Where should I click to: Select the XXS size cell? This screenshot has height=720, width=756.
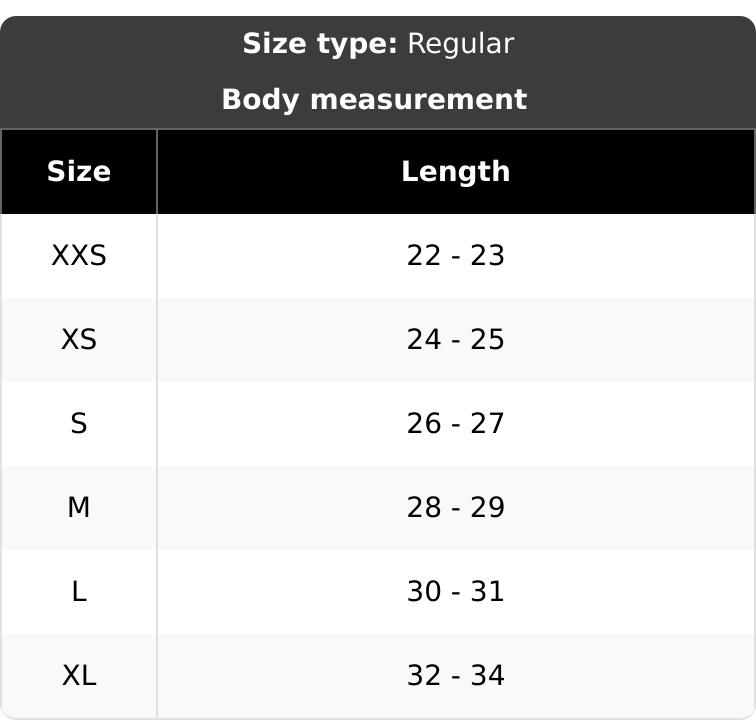pos(79,256)
